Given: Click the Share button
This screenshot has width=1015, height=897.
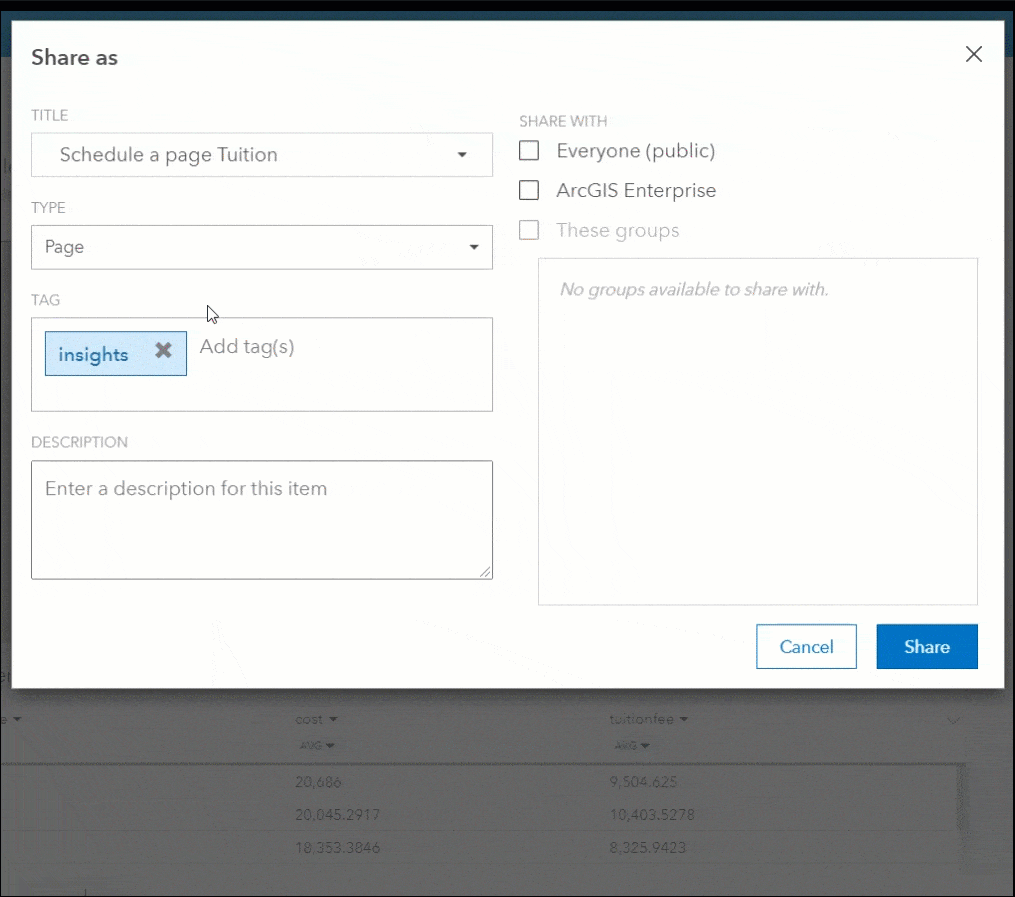Looking at the screenshot, I should click(x=926, y=646).
